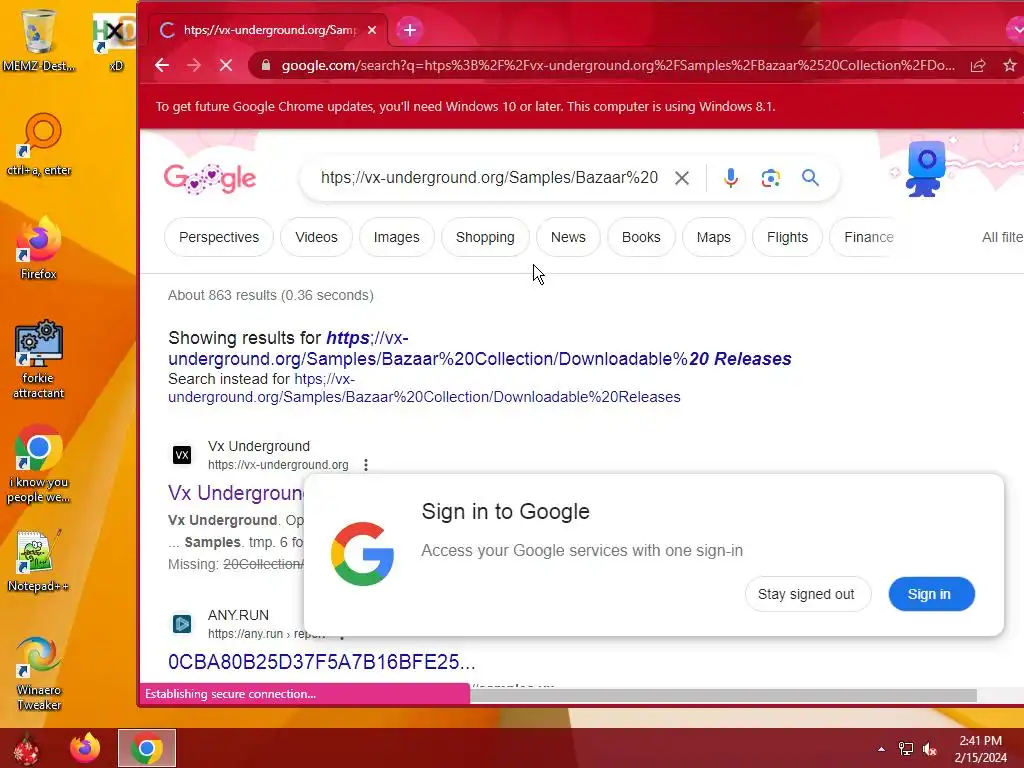
Task: Clear the Google search box text
Action: click(682, 178)
